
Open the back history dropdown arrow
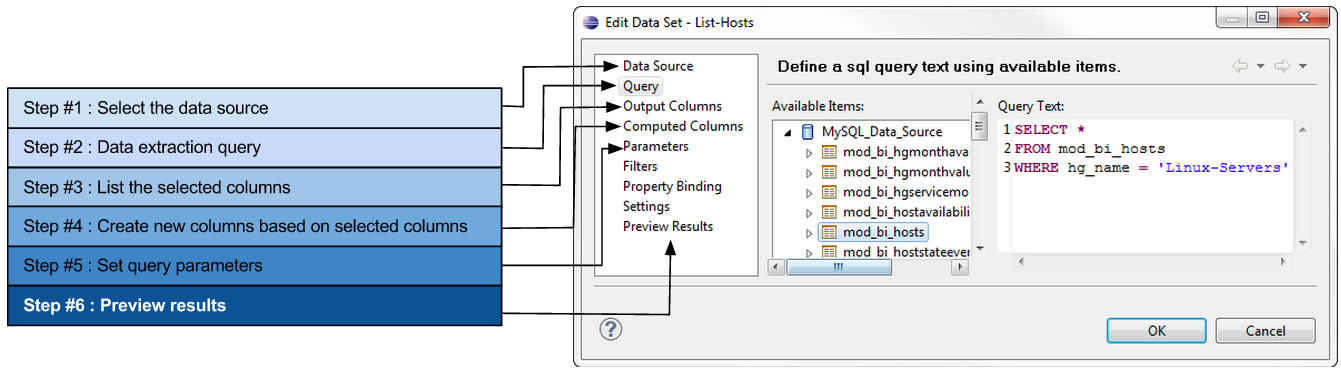click(x=1260, y=67)
